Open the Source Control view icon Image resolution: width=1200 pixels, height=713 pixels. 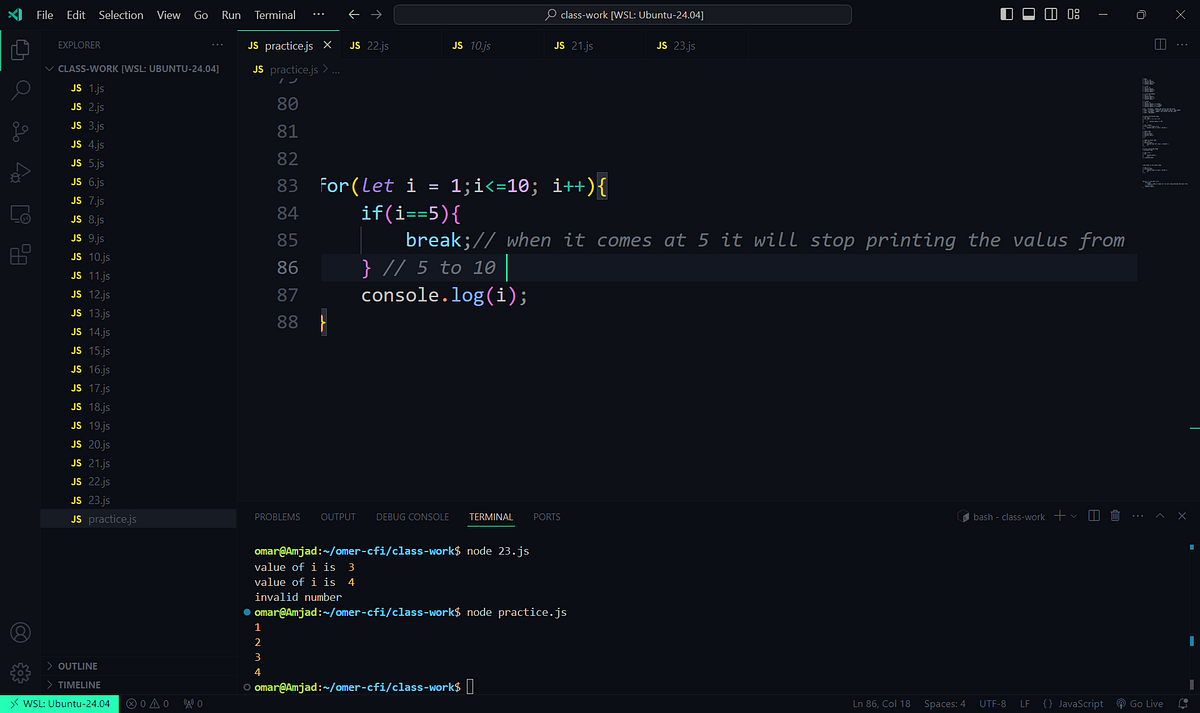click(20, 131)
